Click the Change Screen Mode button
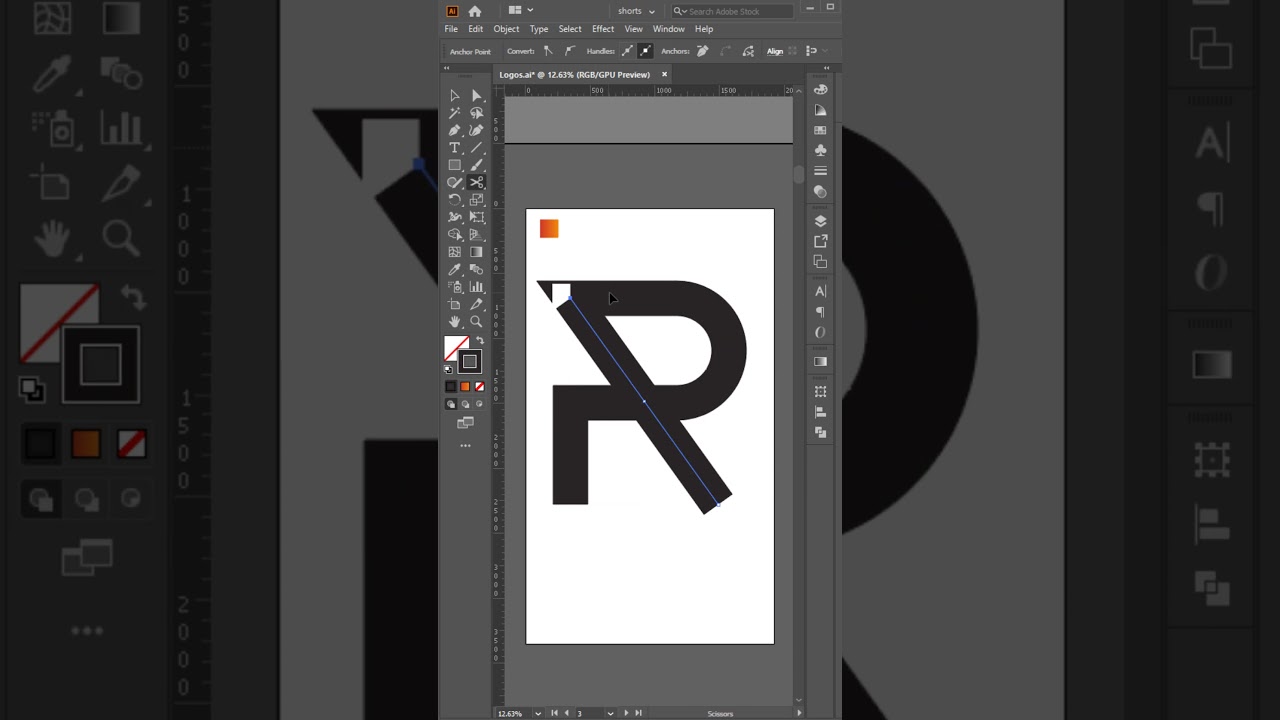 465,423
